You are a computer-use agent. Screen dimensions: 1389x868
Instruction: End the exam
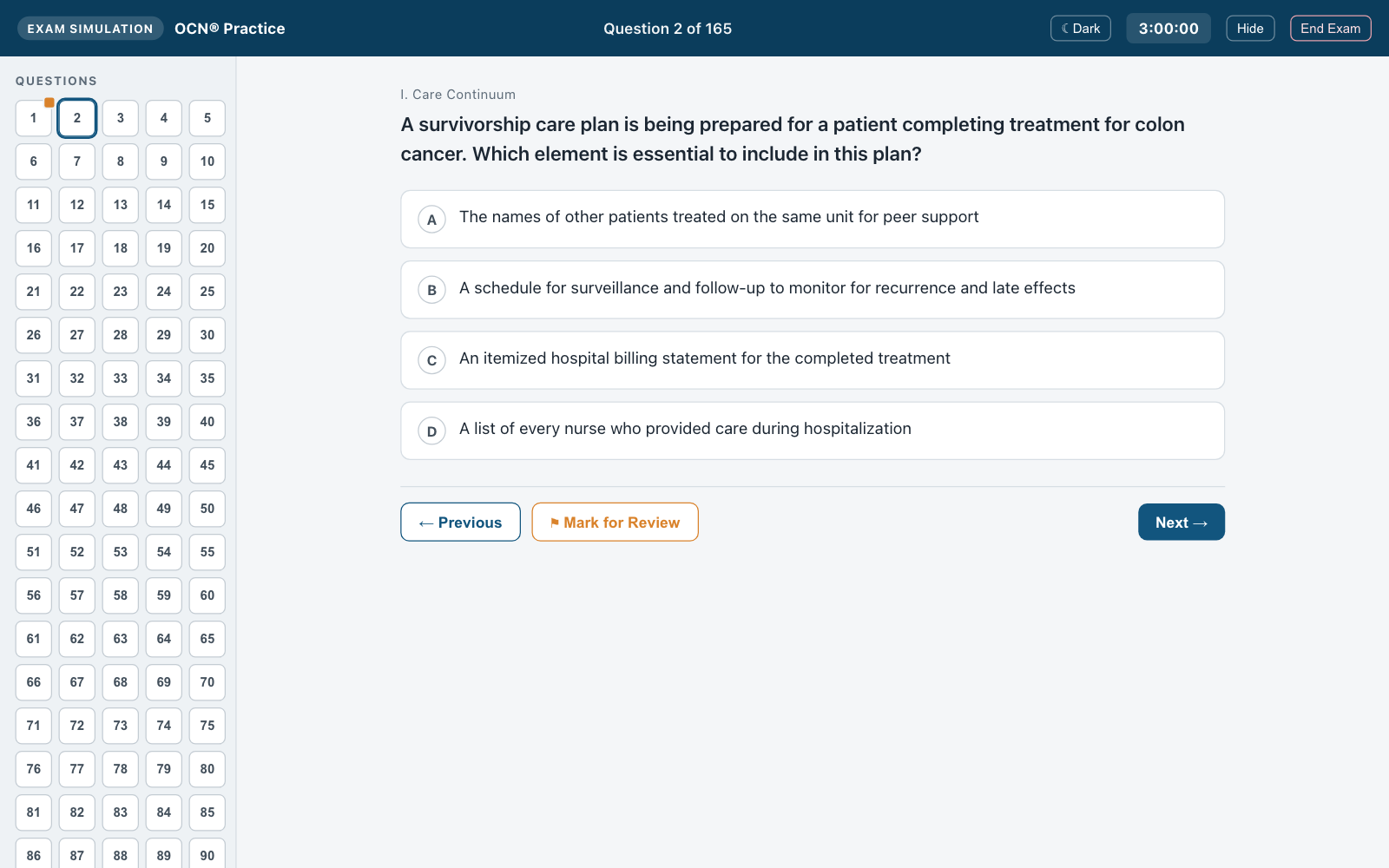(1331, 29)
